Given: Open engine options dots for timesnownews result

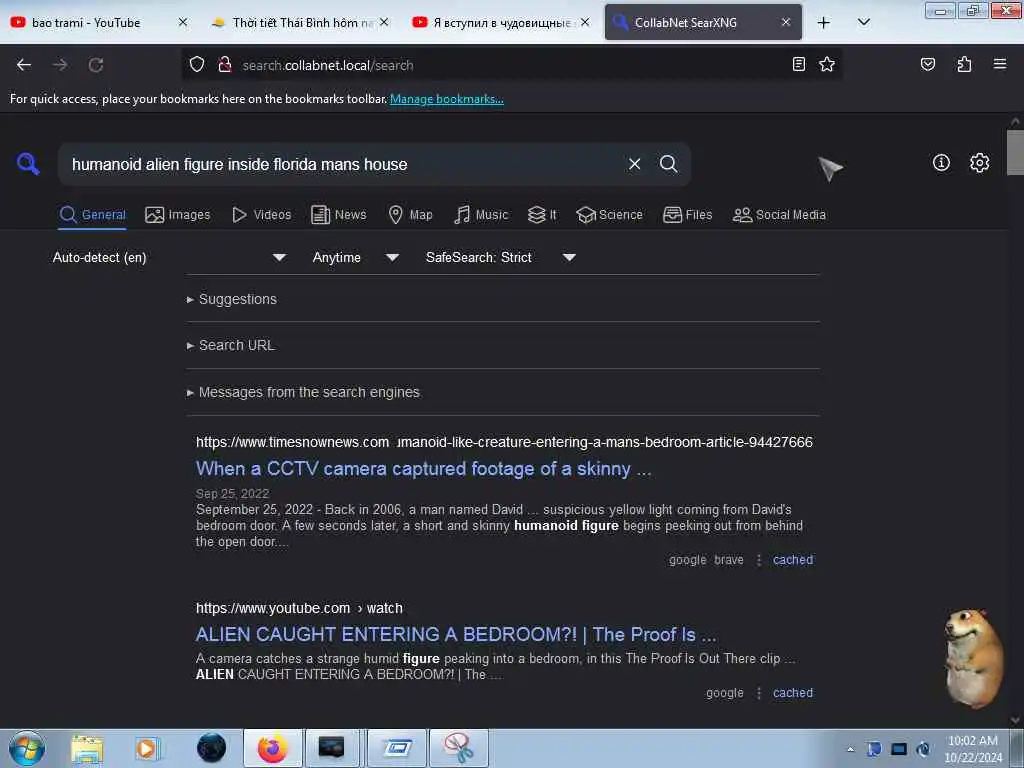Looking at the screenshot, I should click(758, 560).
